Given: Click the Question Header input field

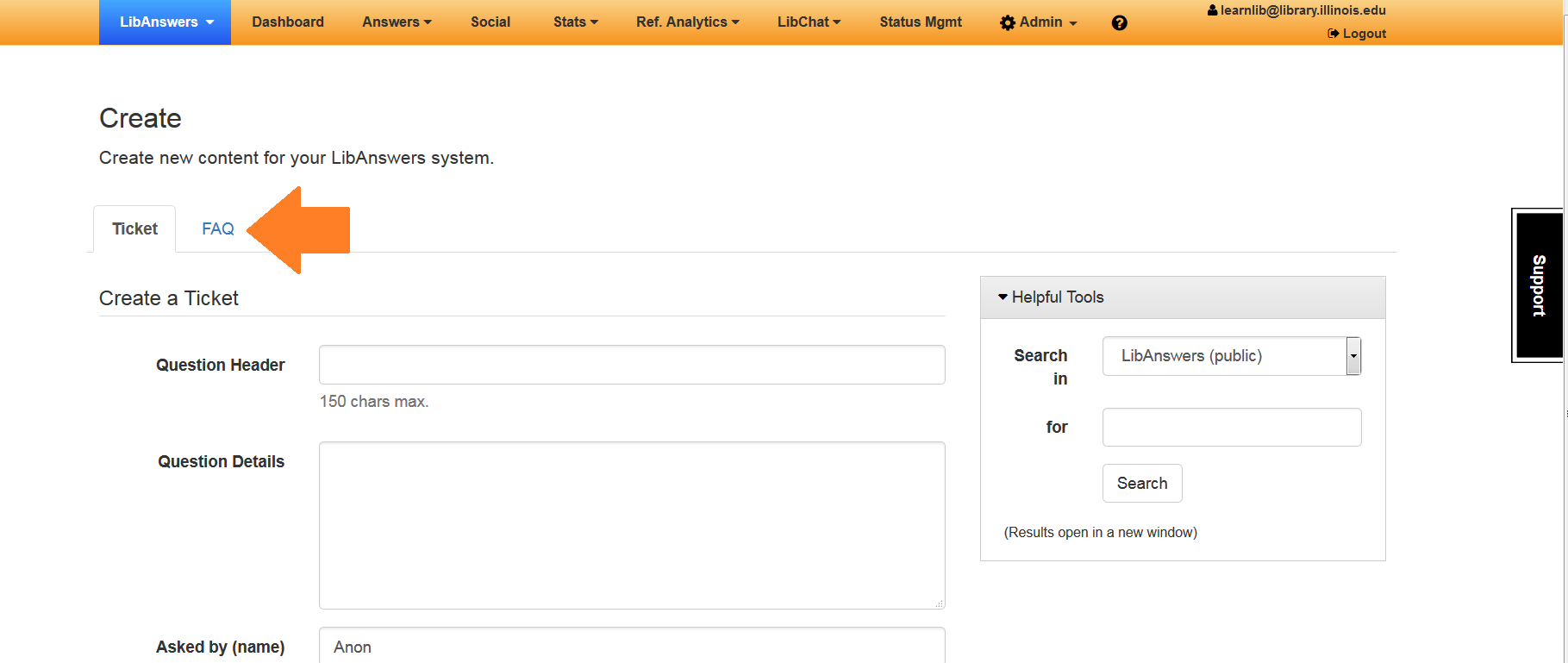Looking at the screenshot, I should click(x=631, y=365).
